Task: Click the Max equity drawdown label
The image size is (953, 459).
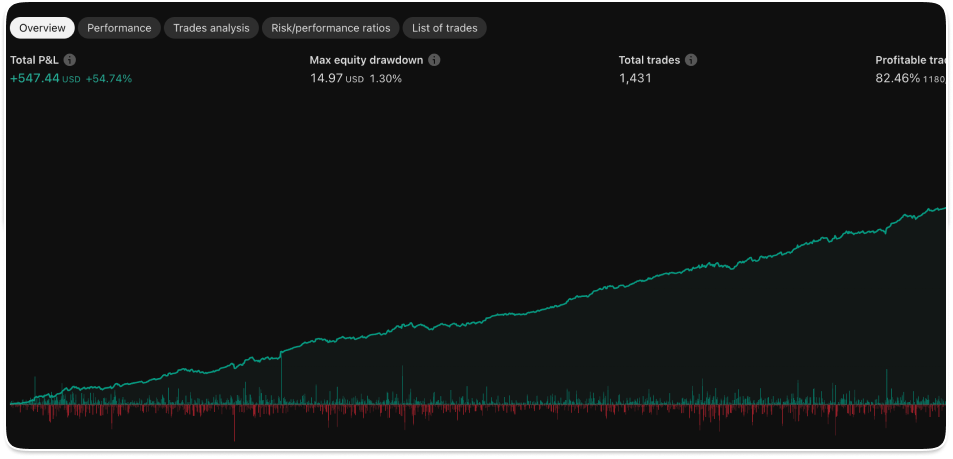Action: click(x=366, y=60)
